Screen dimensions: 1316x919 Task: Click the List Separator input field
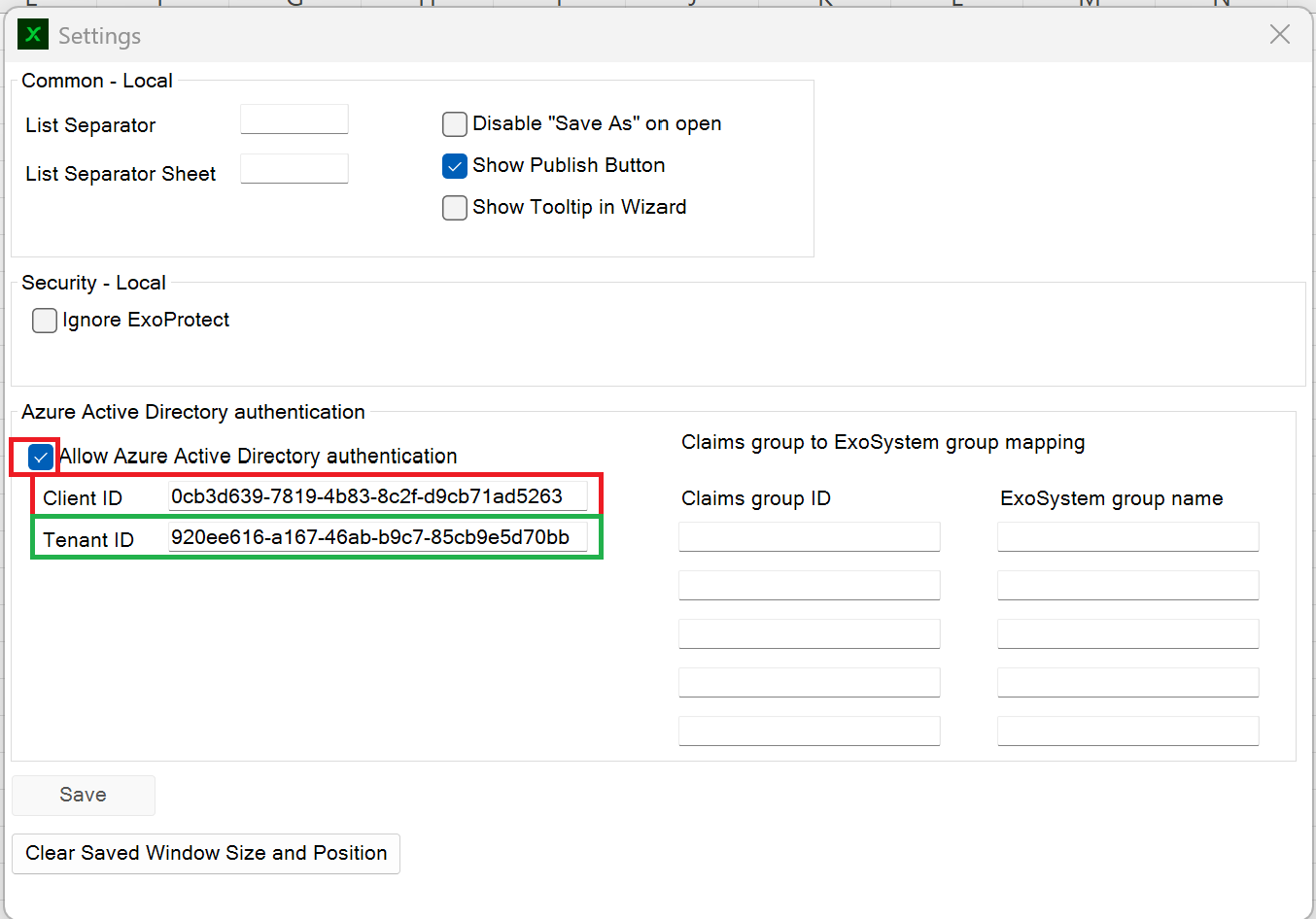pyautogui.click(x=294, y=119)
